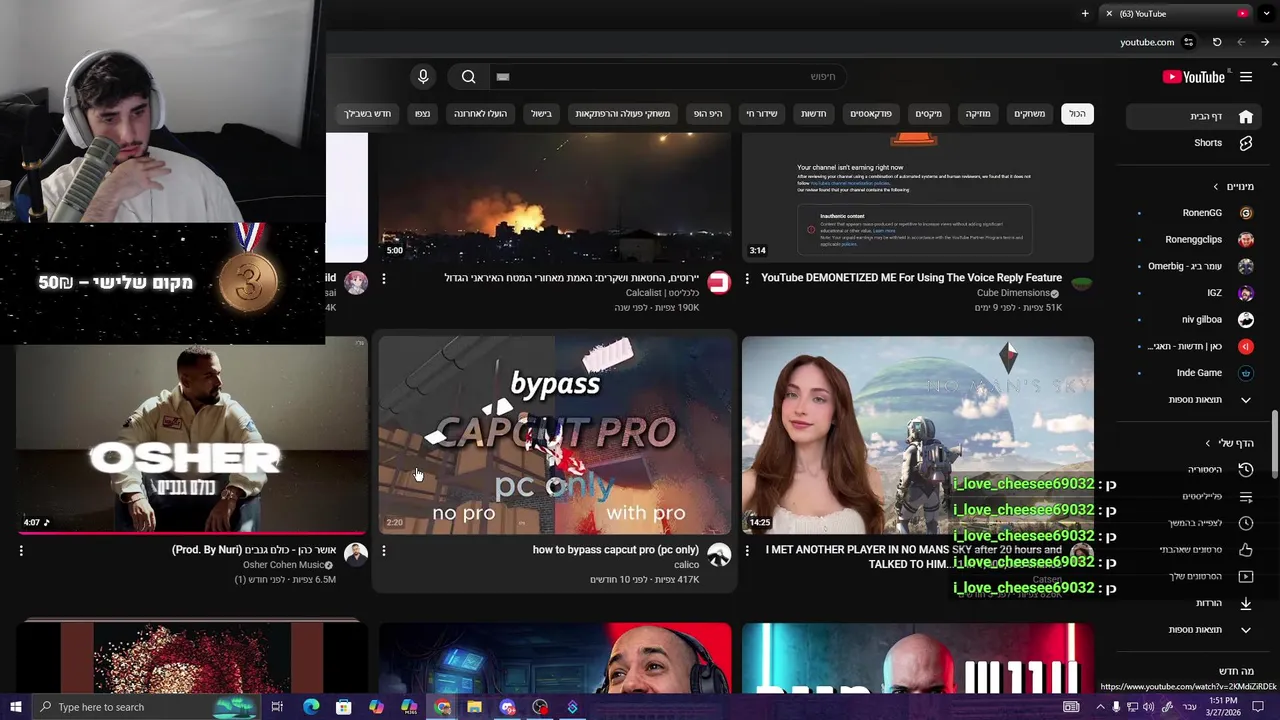Open the OSHER music video thumbnail
1280x720 pixels.
click(x=191, y=435)
